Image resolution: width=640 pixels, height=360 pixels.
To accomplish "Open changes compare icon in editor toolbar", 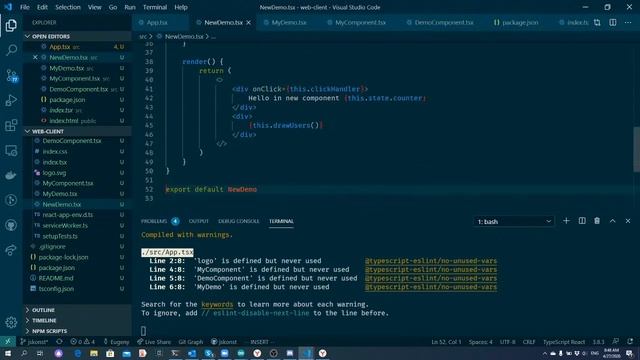I will pos(597,22).
